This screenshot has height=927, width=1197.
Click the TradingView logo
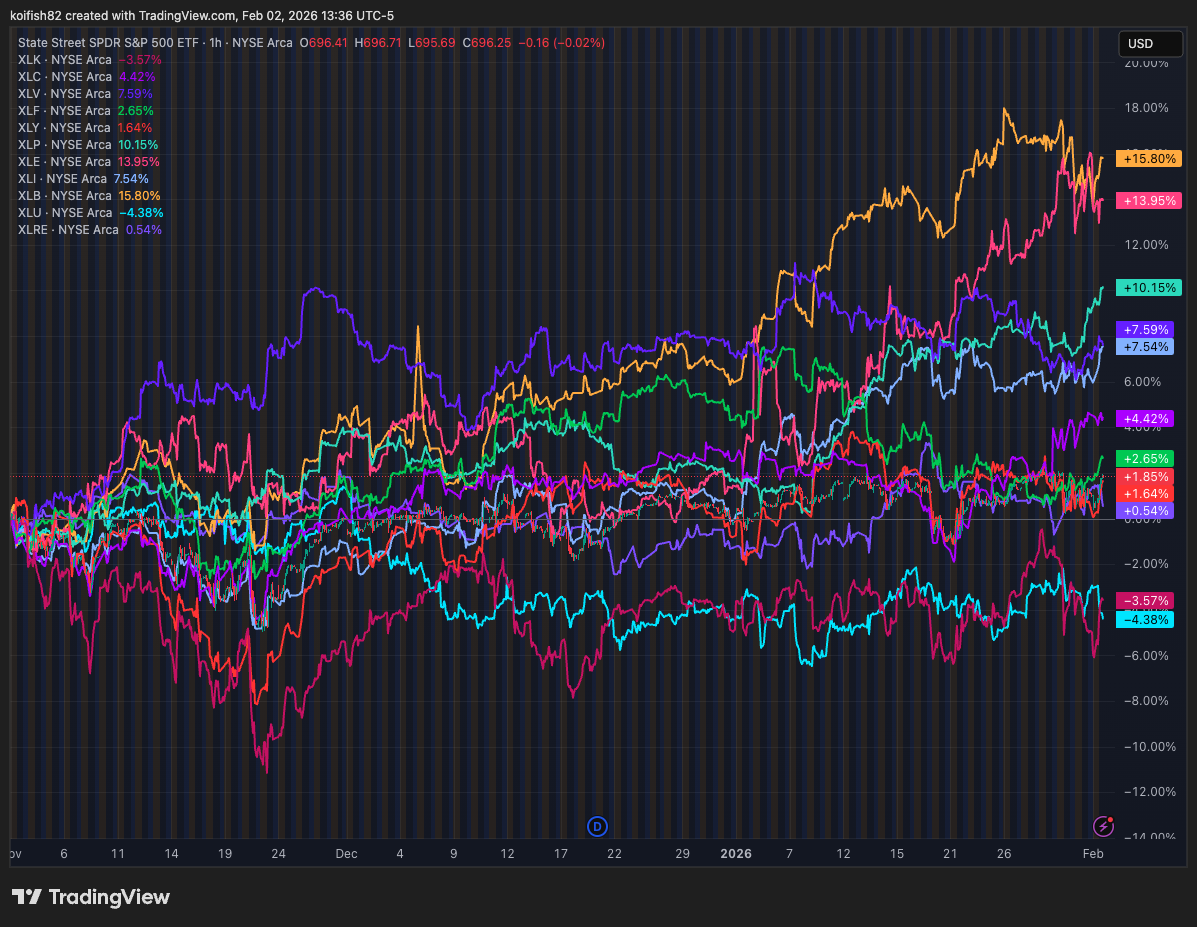(91, 896)
